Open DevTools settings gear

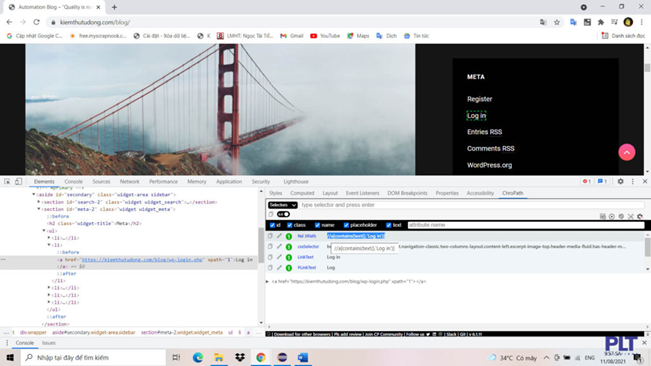point(620,181)
